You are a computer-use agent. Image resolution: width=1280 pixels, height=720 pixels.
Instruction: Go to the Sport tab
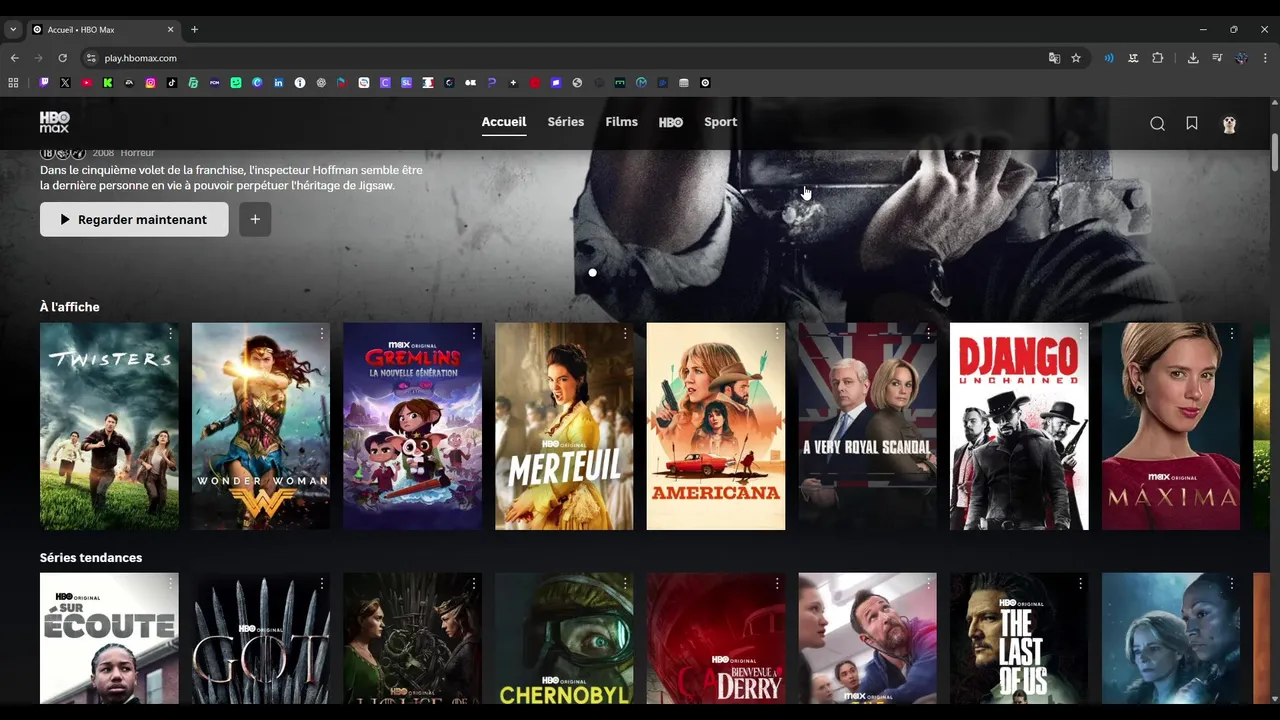coord(720,122)
